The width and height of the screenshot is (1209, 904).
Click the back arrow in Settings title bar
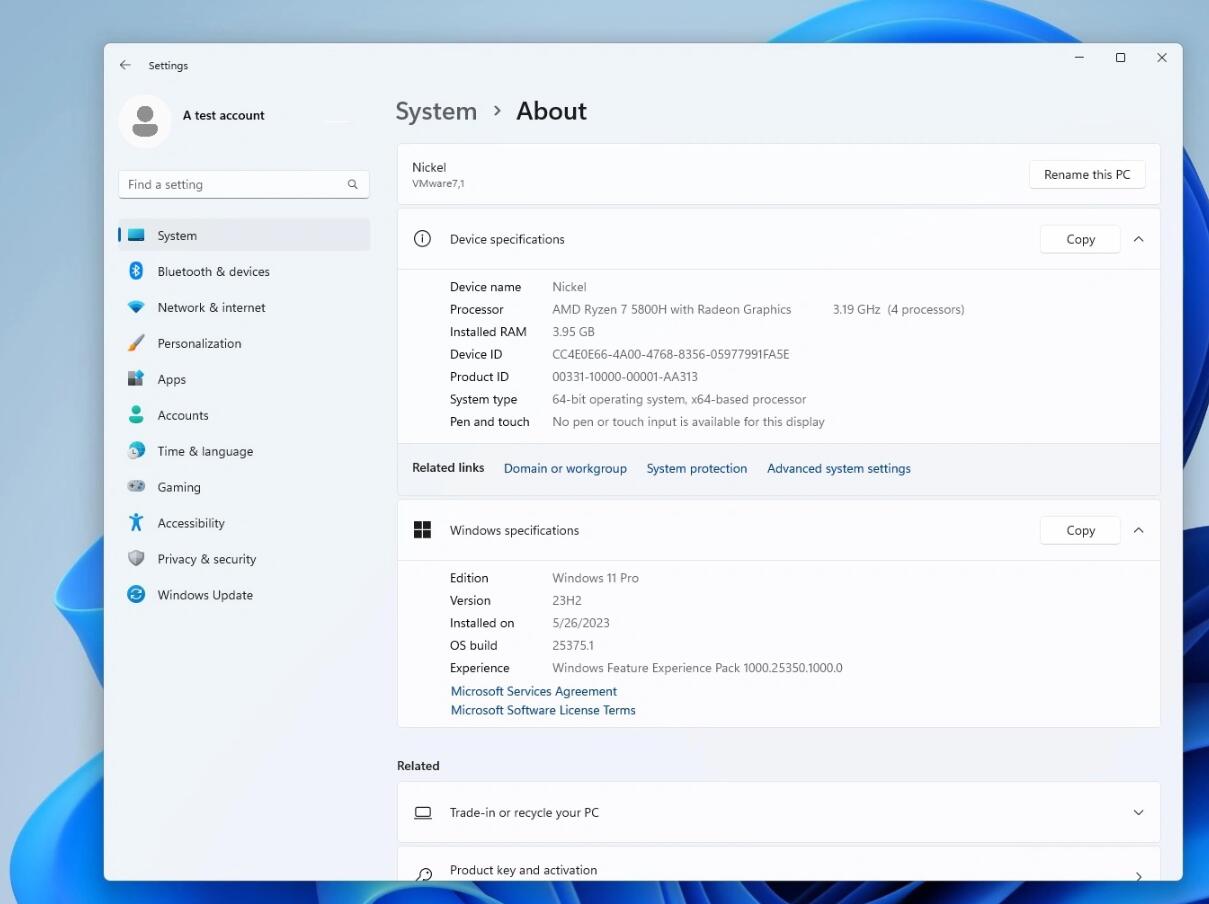point(125,65)
